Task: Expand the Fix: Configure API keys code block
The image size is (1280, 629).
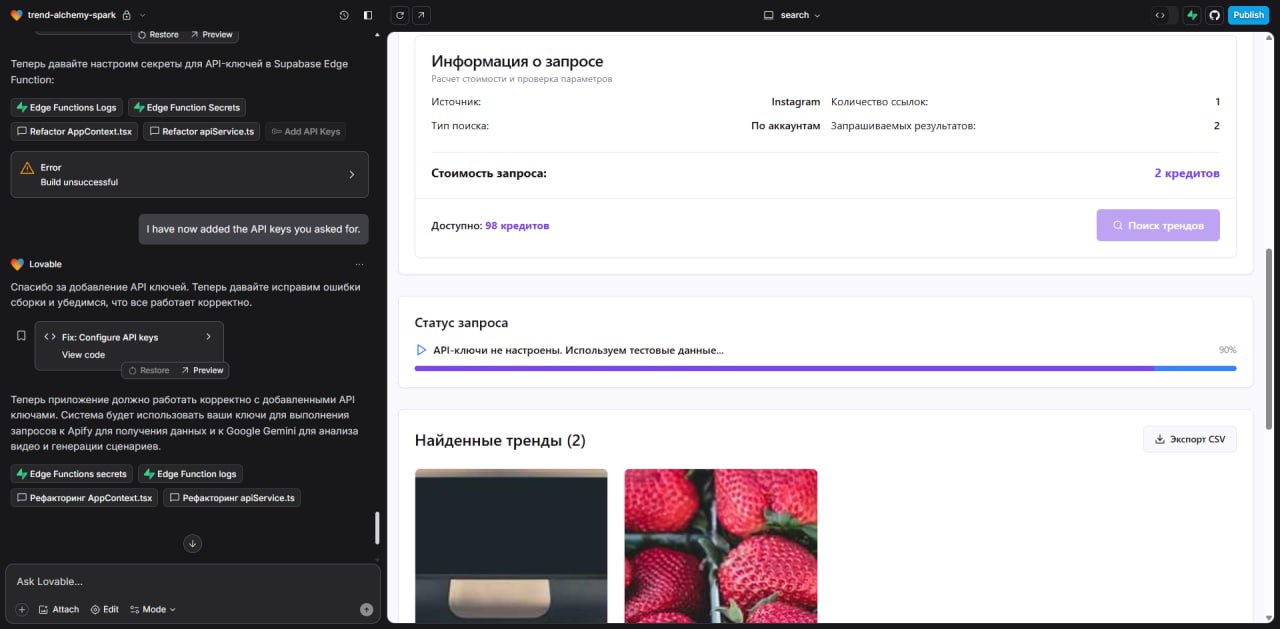Action: pyautogui.click(x=209, y=338)
